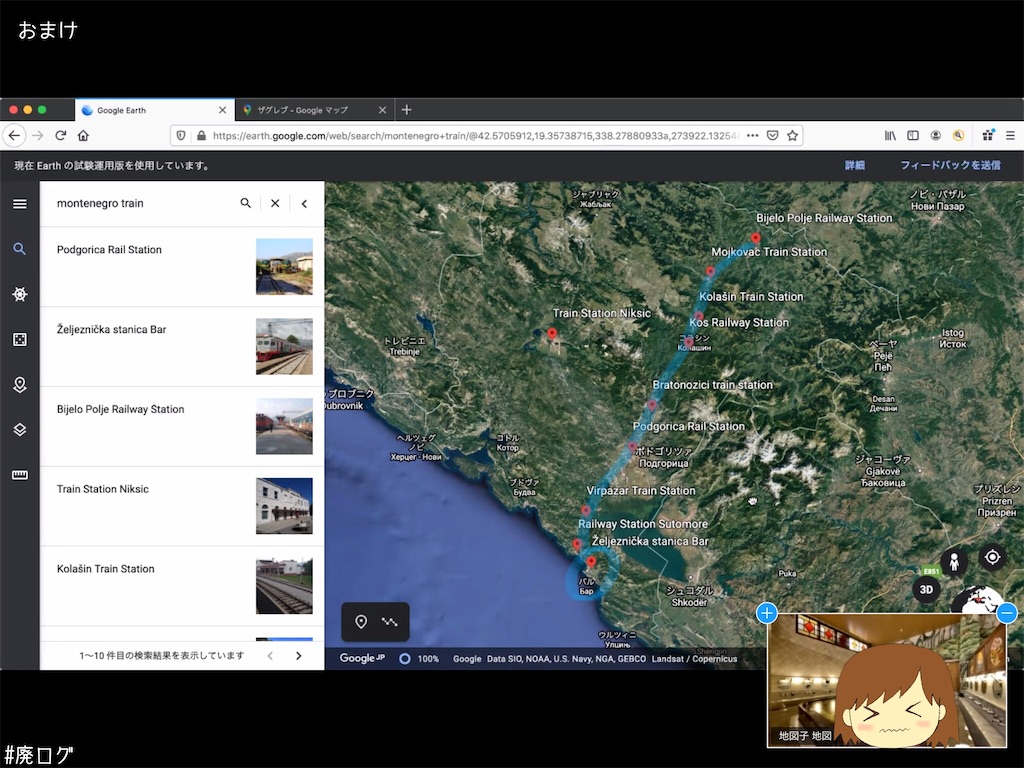Clear the montenegro train search
The image size is (1024, 768).
pos(275,203)
